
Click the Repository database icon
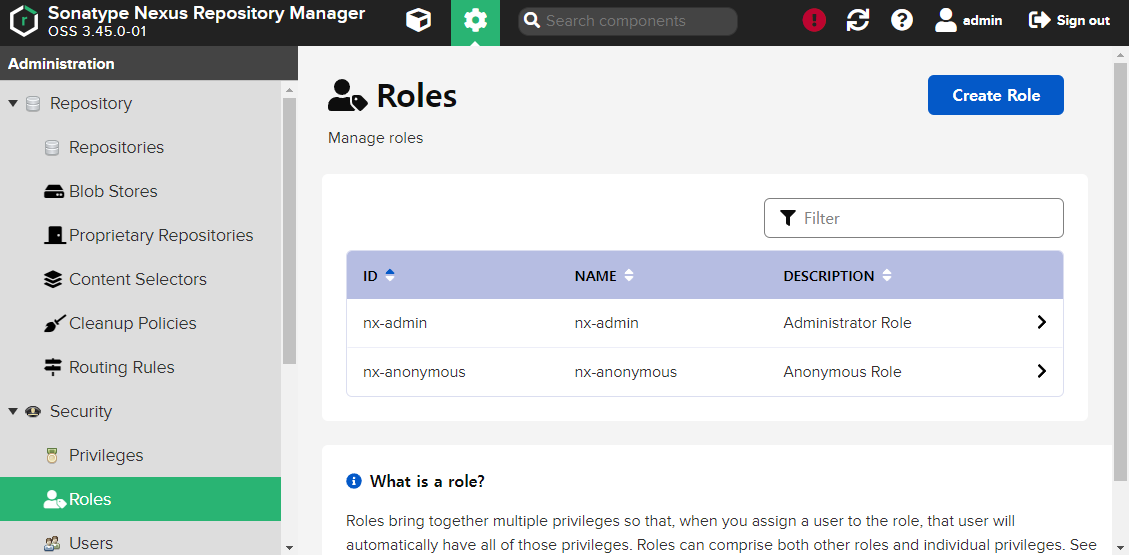pyautogui.click(x=32, y=104)
